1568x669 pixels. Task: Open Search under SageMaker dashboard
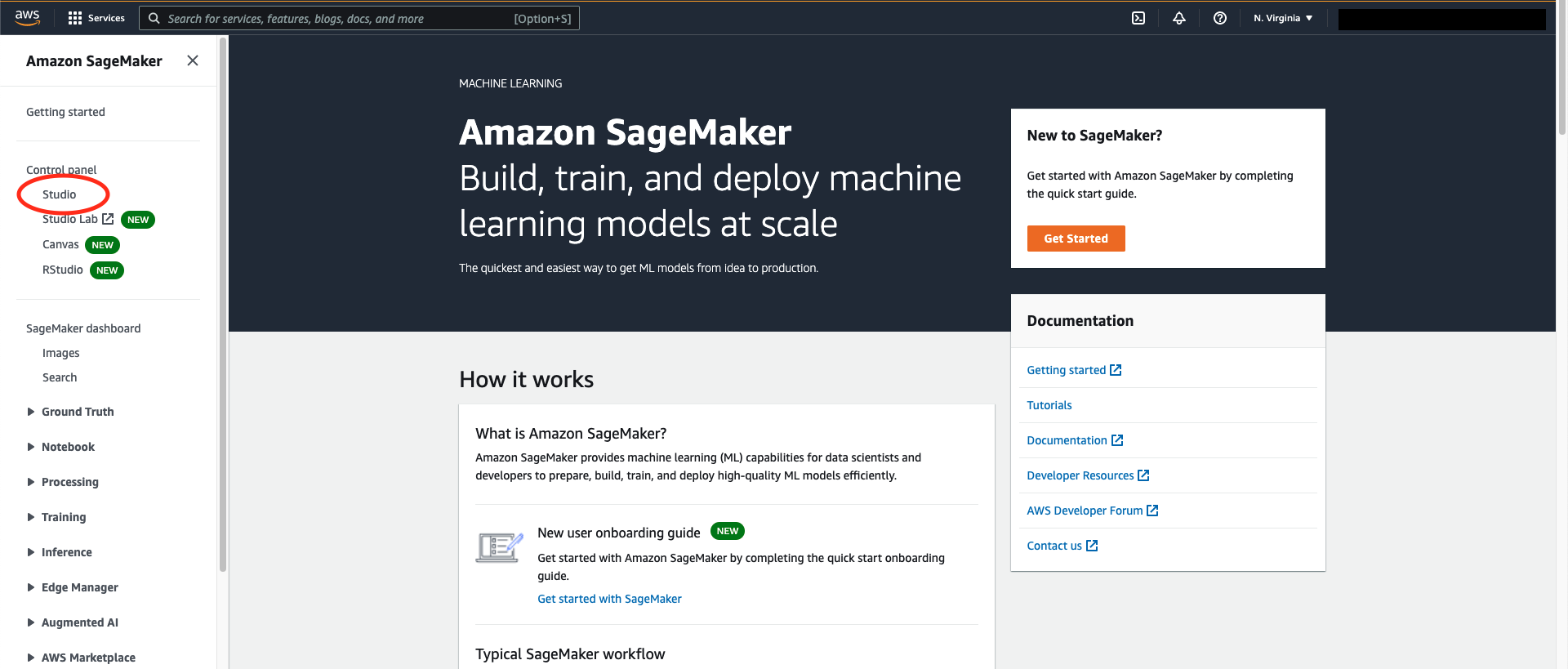60,377
